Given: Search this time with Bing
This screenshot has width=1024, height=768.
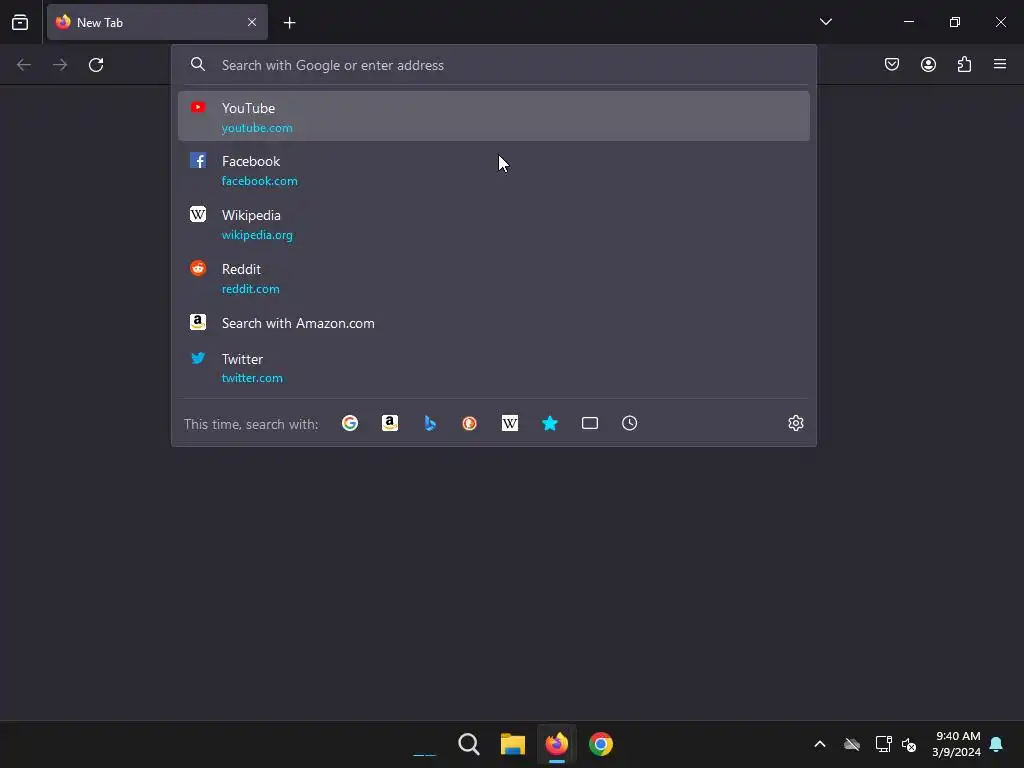Looking at the screenshot, I should pos(430,423).
